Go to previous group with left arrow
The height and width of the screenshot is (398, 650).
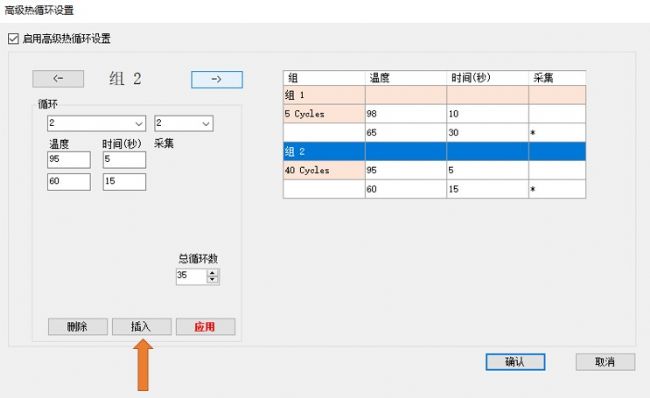pos(58,79)
